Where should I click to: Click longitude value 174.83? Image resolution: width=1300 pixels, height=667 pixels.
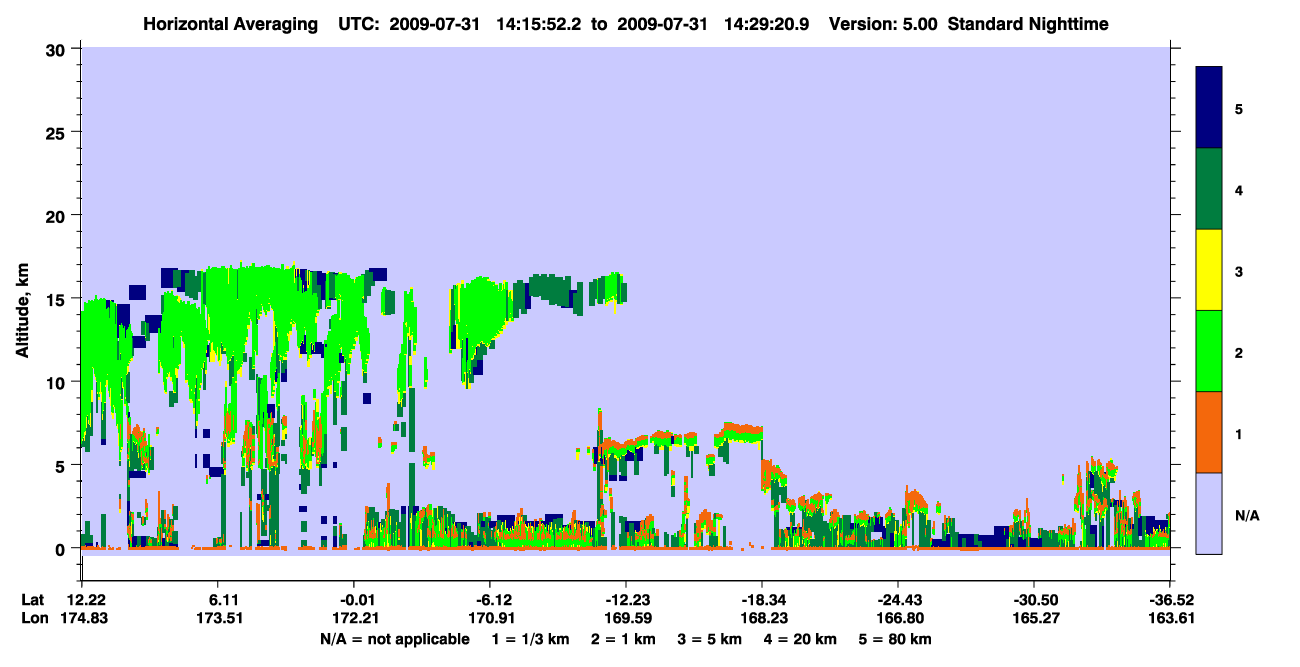coord(87,618)
